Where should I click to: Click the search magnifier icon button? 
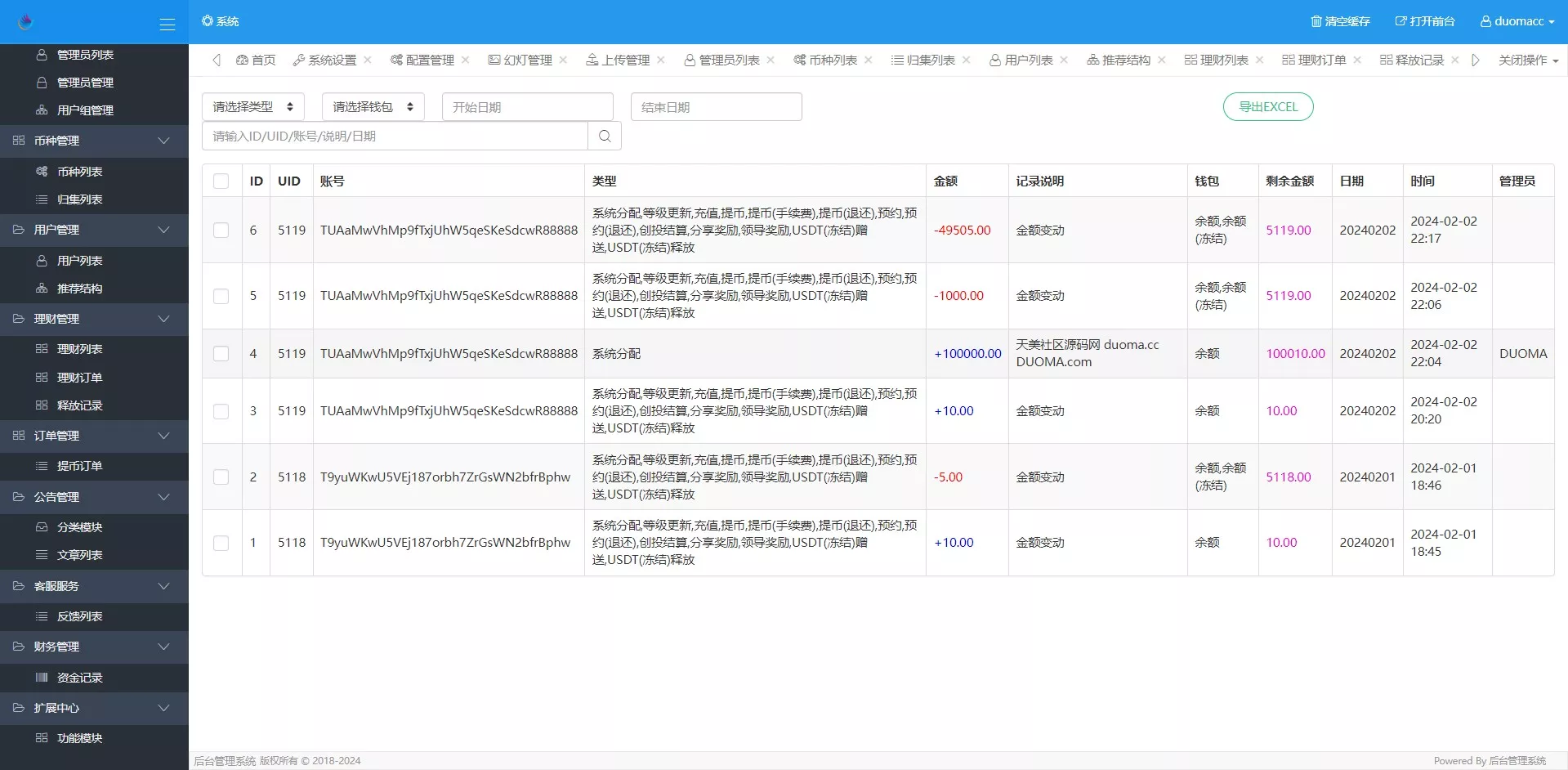(605, 137)
